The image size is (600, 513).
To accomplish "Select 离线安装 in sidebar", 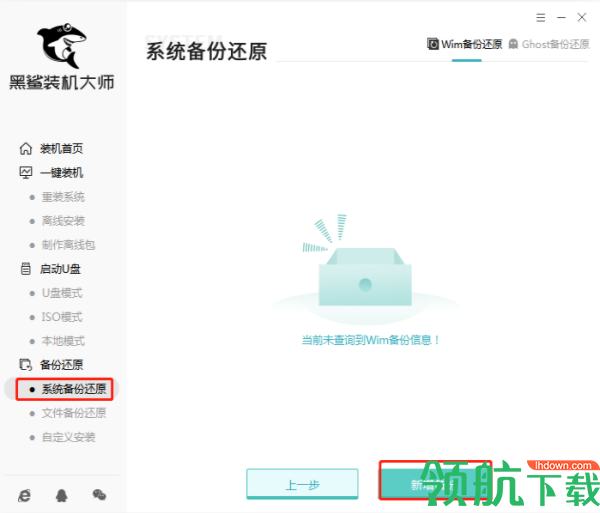I will (x=63, y=221).
